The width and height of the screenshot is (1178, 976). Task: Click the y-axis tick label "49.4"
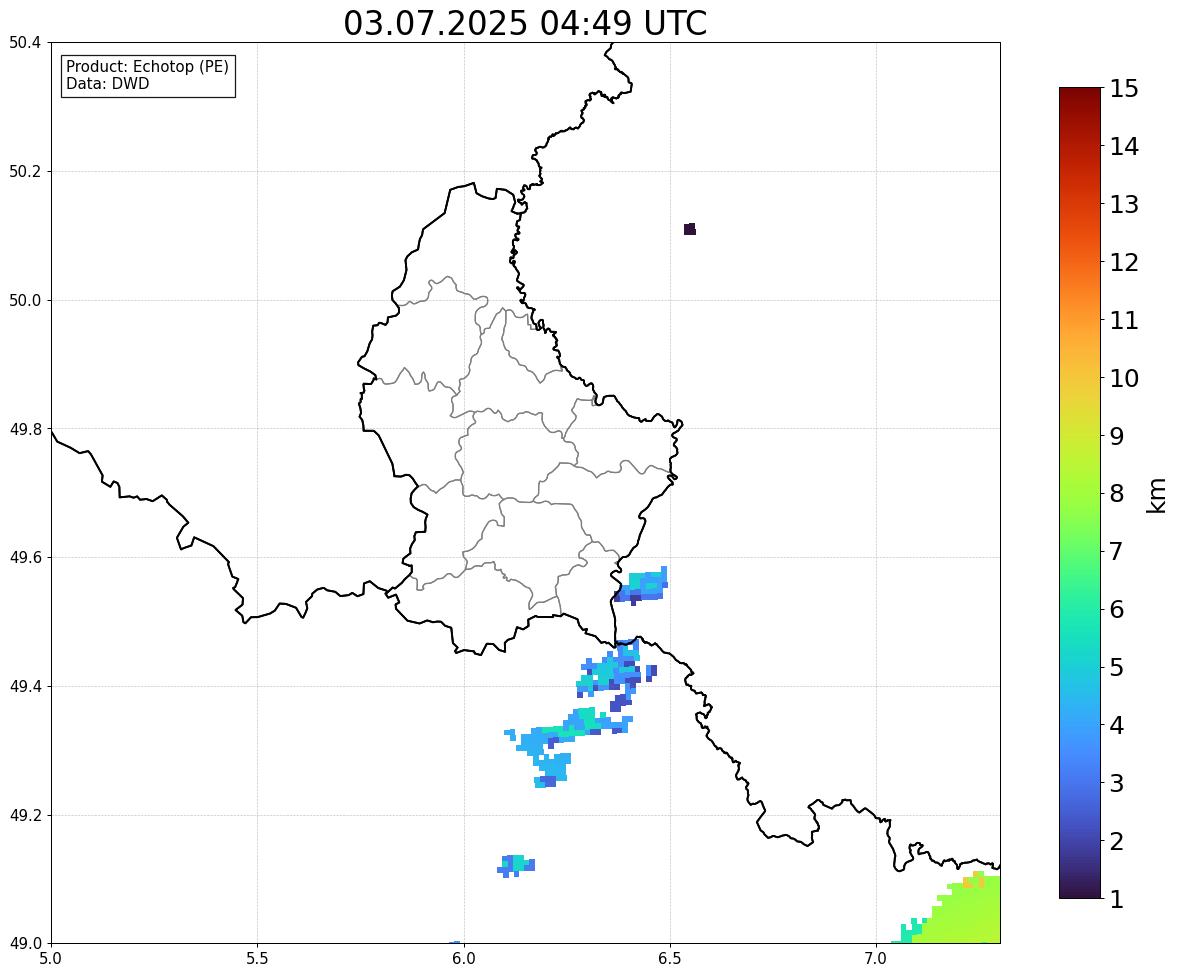point(25,686)
